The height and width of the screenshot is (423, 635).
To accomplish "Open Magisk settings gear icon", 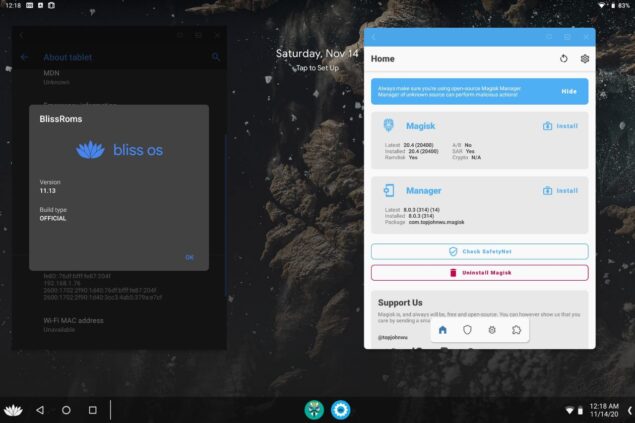I will (x=585, y=59).
